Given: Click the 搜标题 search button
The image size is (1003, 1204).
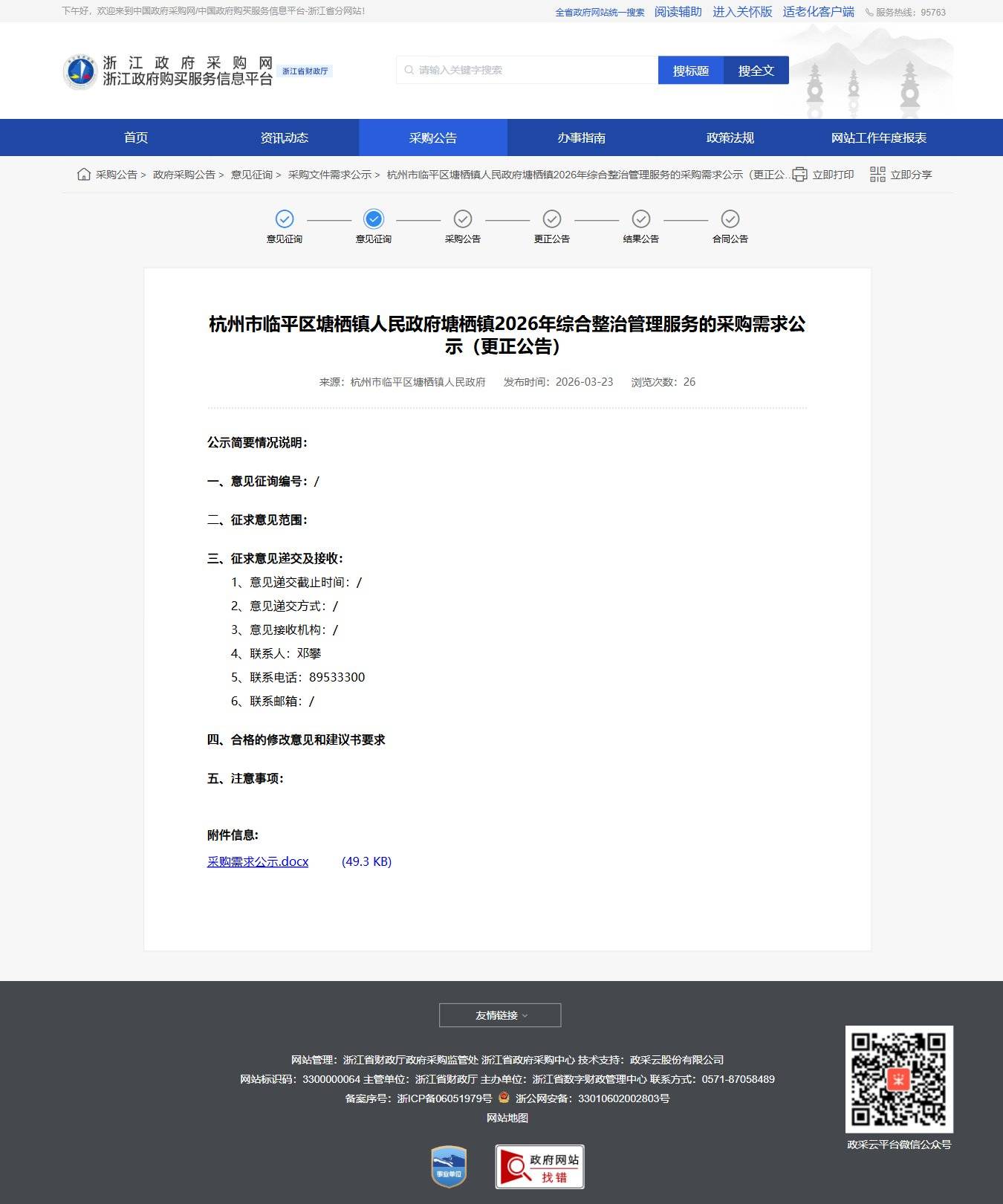Looking at the screenshot, I should tap(690, 71).
